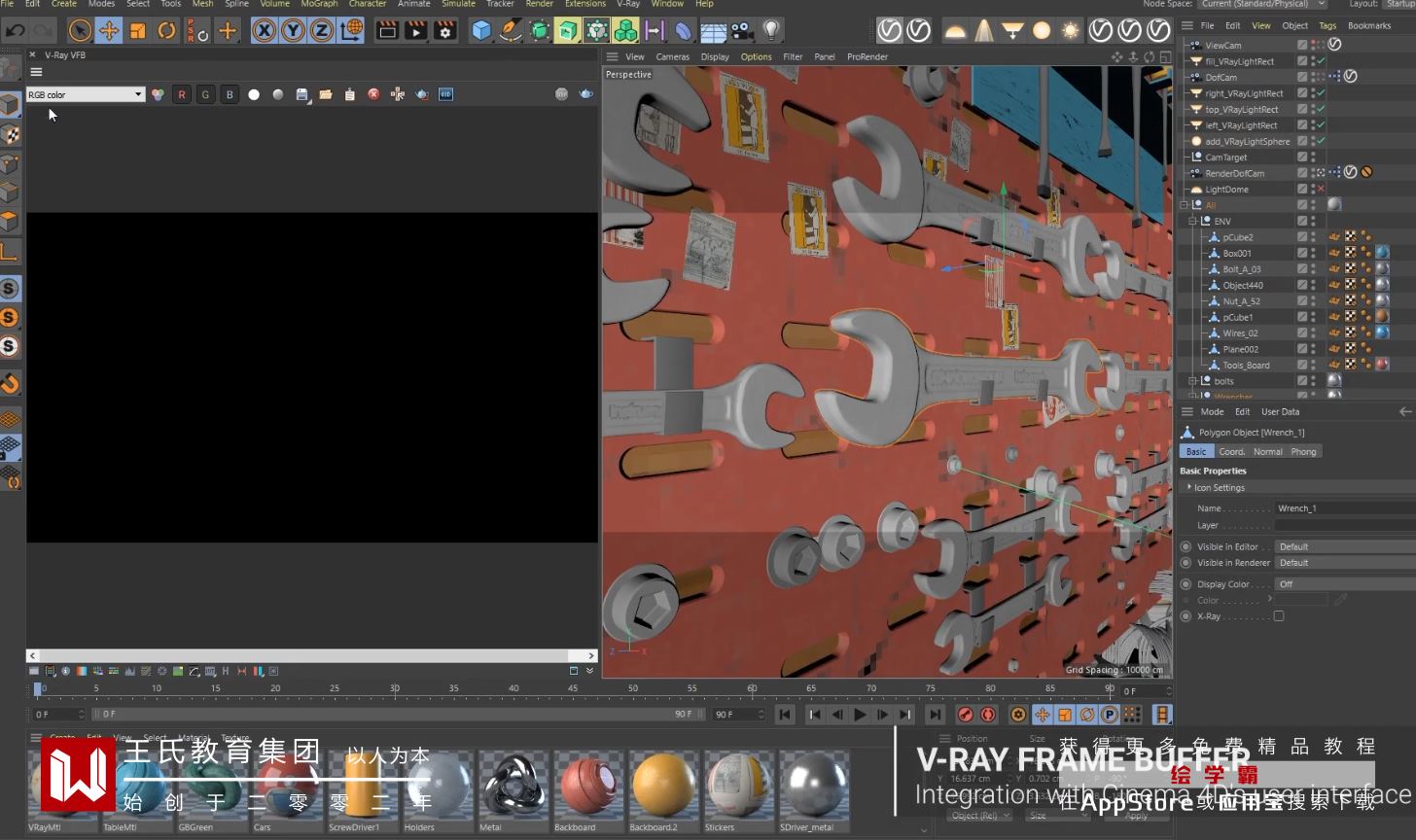Add a Cube primitive object
Viewport: 1416px width, 840px height.
click(481, 30)
